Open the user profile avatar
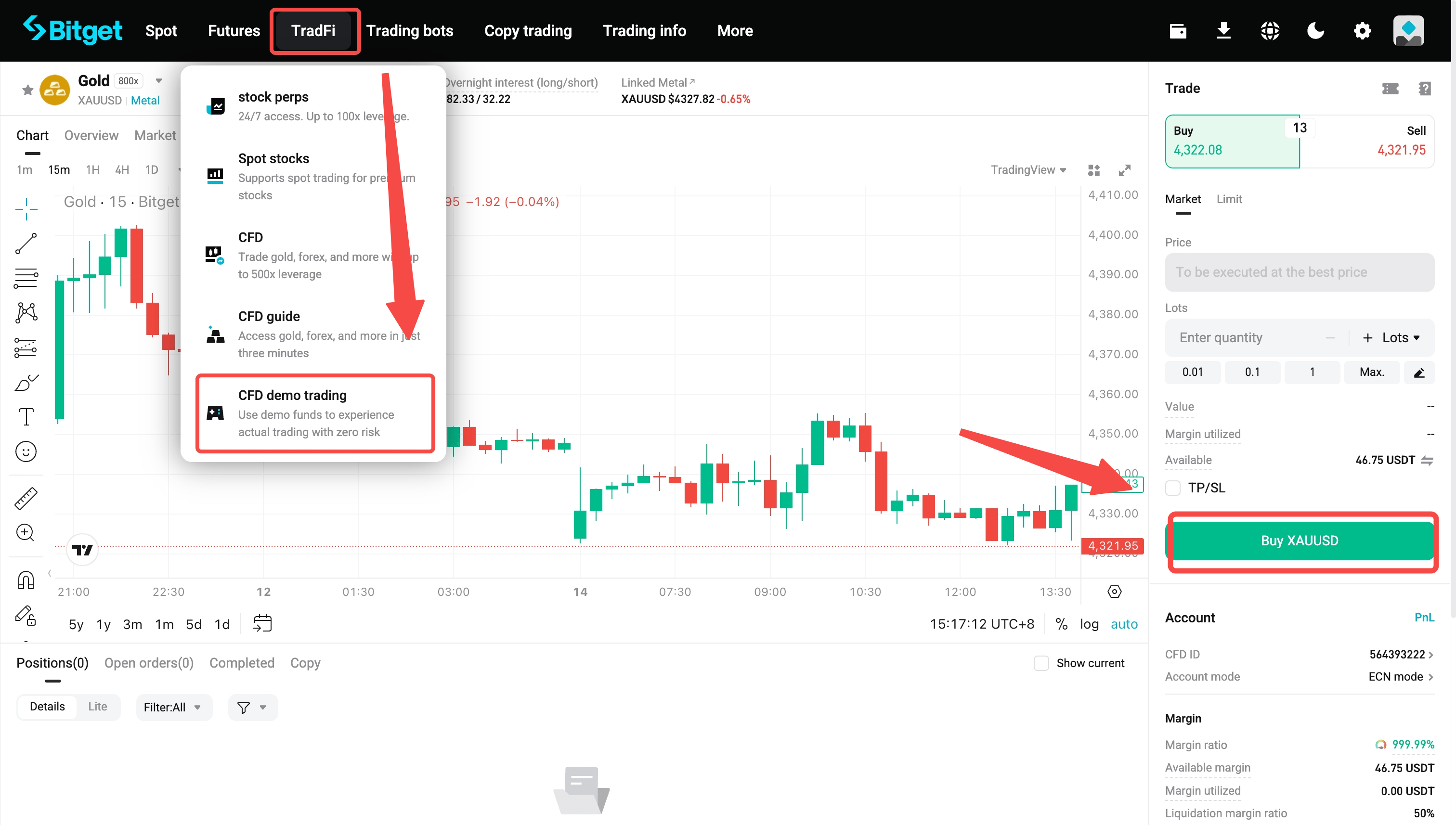 point(1408,31)
